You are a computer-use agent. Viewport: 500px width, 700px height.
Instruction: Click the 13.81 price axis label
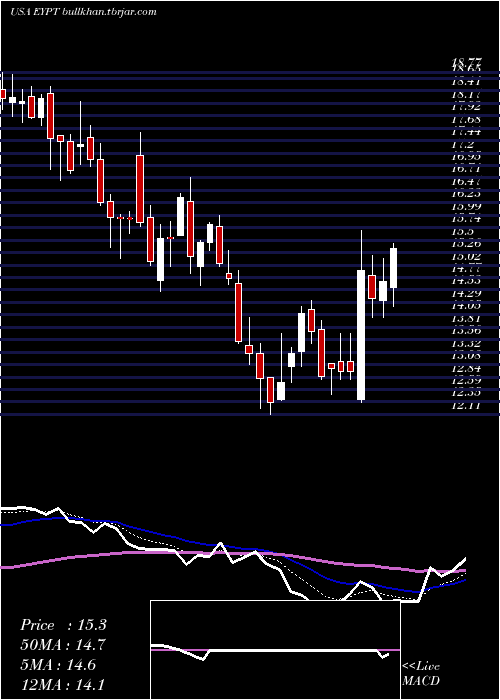(466, 319)
